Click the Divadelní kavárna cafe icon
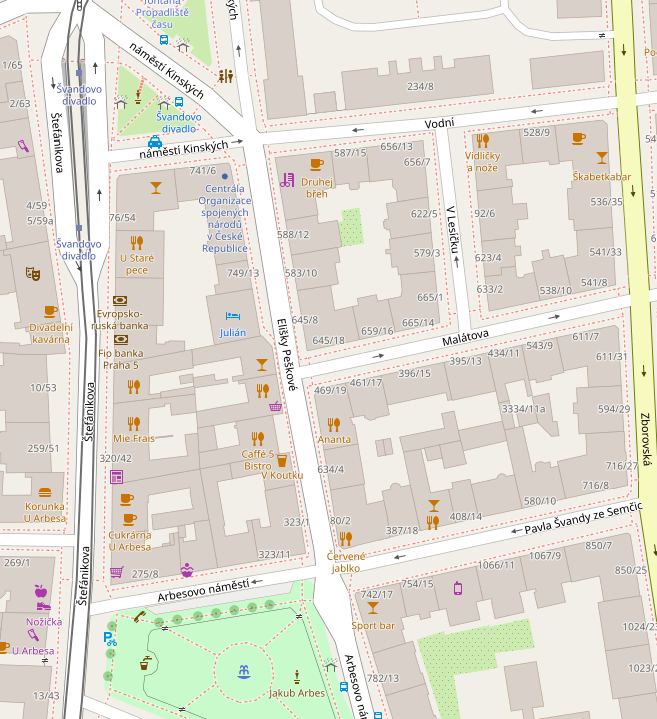 tap(50, 312)
